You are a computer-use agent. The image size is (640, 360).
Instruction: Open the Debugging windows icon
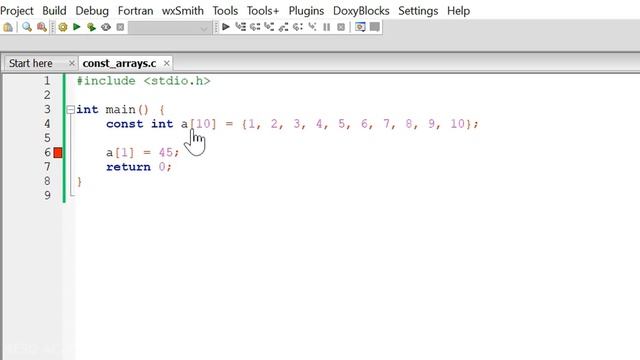(360, 27)
